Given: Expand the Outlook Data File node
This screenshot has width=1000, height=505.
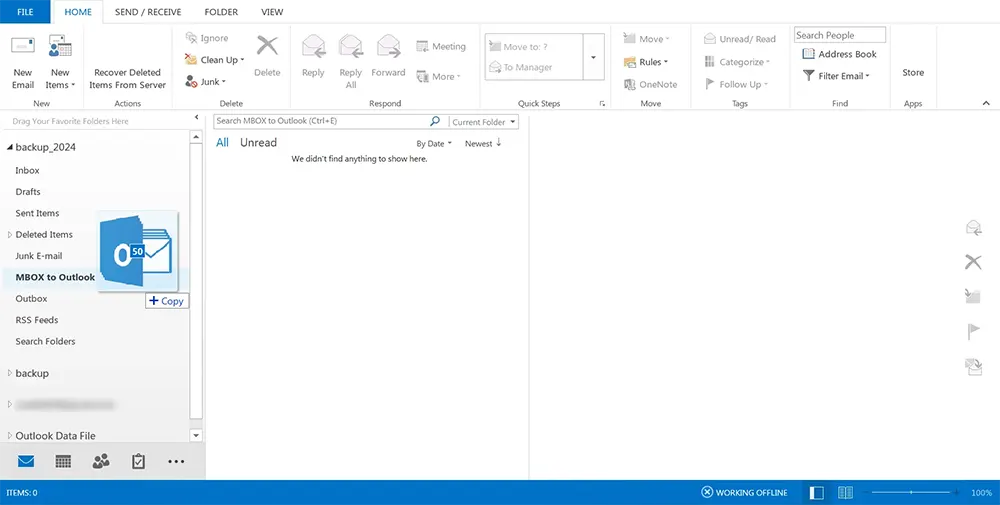Looking at the screenshot, I should point(10,435).
